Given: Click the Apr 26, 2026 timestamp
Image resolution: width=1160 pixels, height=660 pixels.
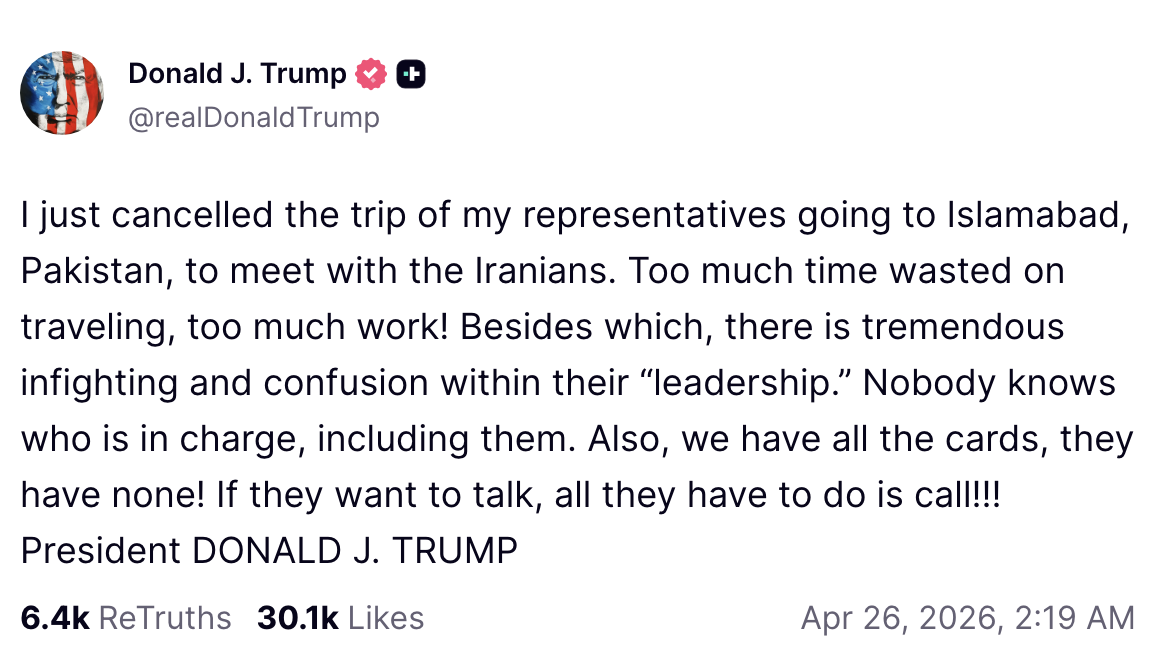Looking at the screenshot, I should click(x=968, y=618).
